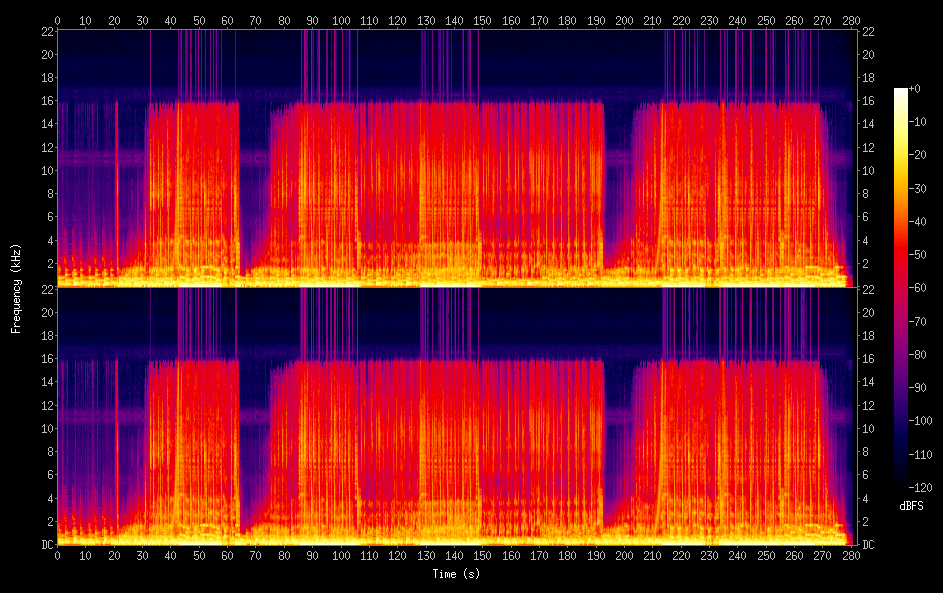This screenshot has width=943, height=593.
Task: Click "20" on lower channel's right frequency axis
Action: coord(868,312)
